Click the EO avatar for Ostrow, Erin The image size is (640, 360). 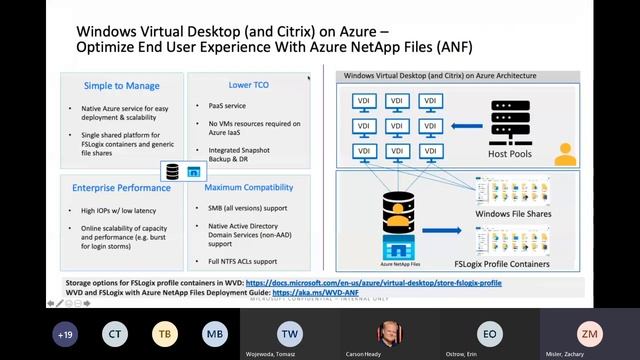click(x=490, y=334)
